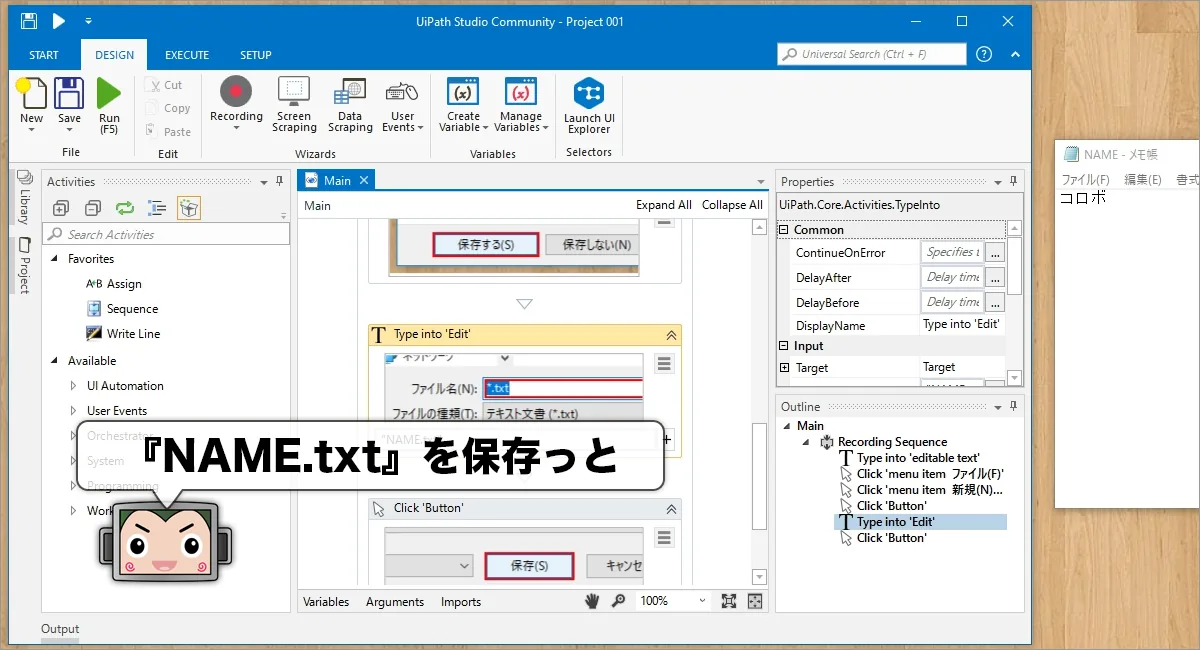The image size is (1200, 650).
Task: Click the Copy command in Edit group
Action: [x=167, y=108]
